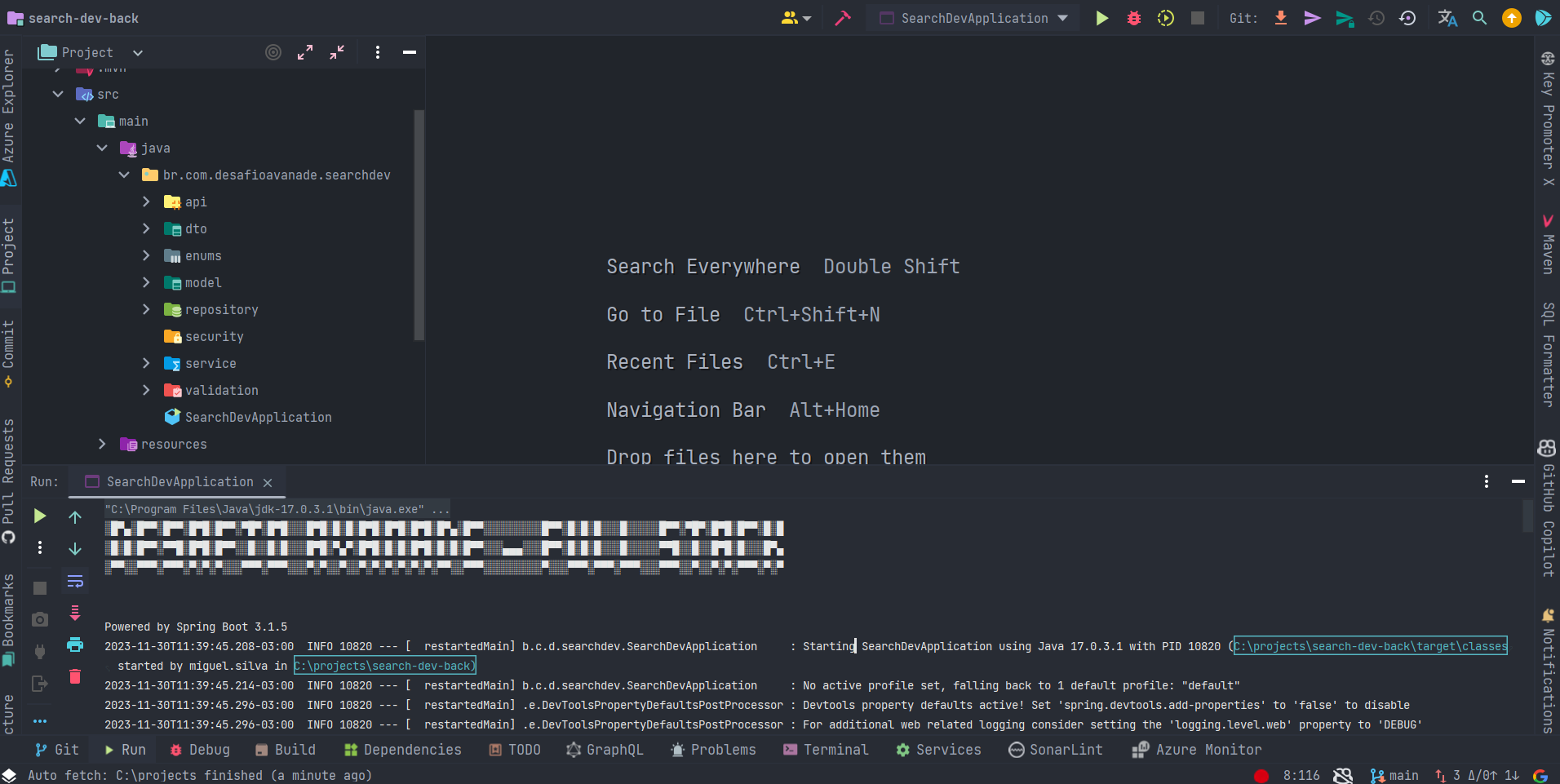Expand the api package
The width and height of the screenshot is (1560, 784).
coord(146,202)
